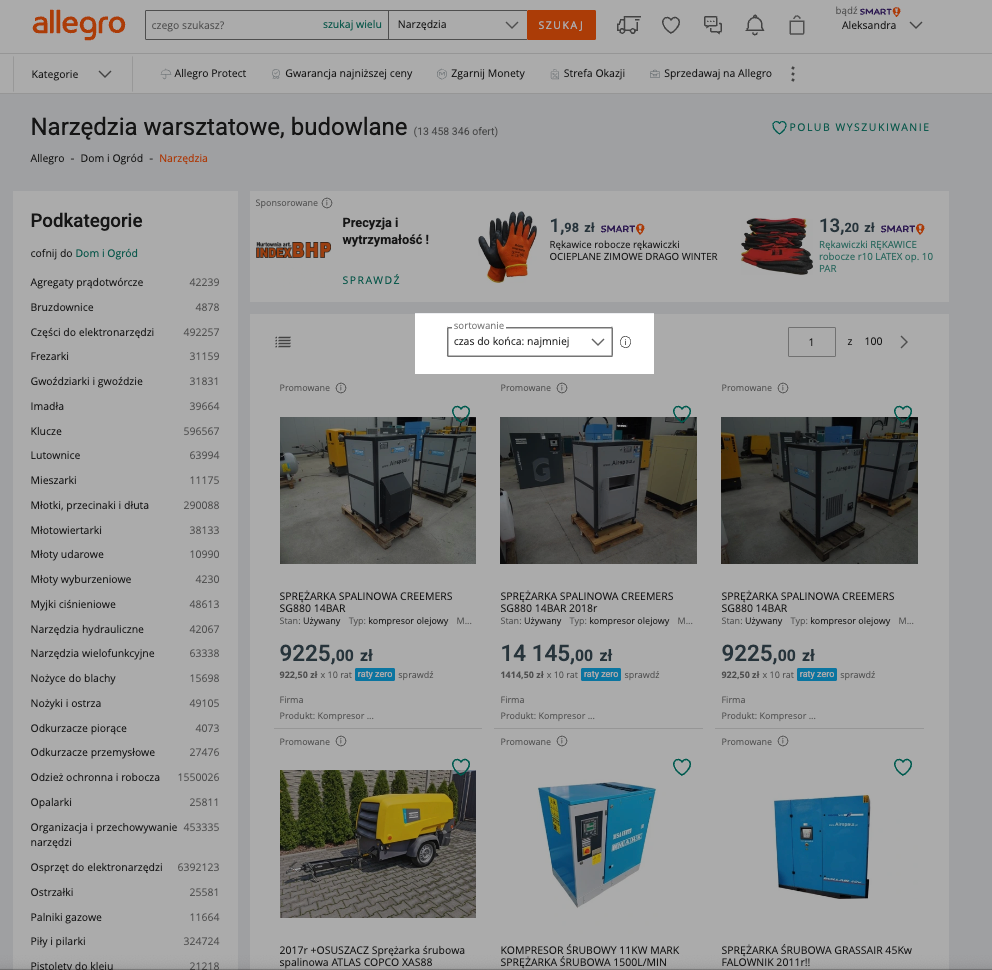This screenshot has height=970, width=992.
Task: Open the sortowanie dropdown
Action: 530,342
